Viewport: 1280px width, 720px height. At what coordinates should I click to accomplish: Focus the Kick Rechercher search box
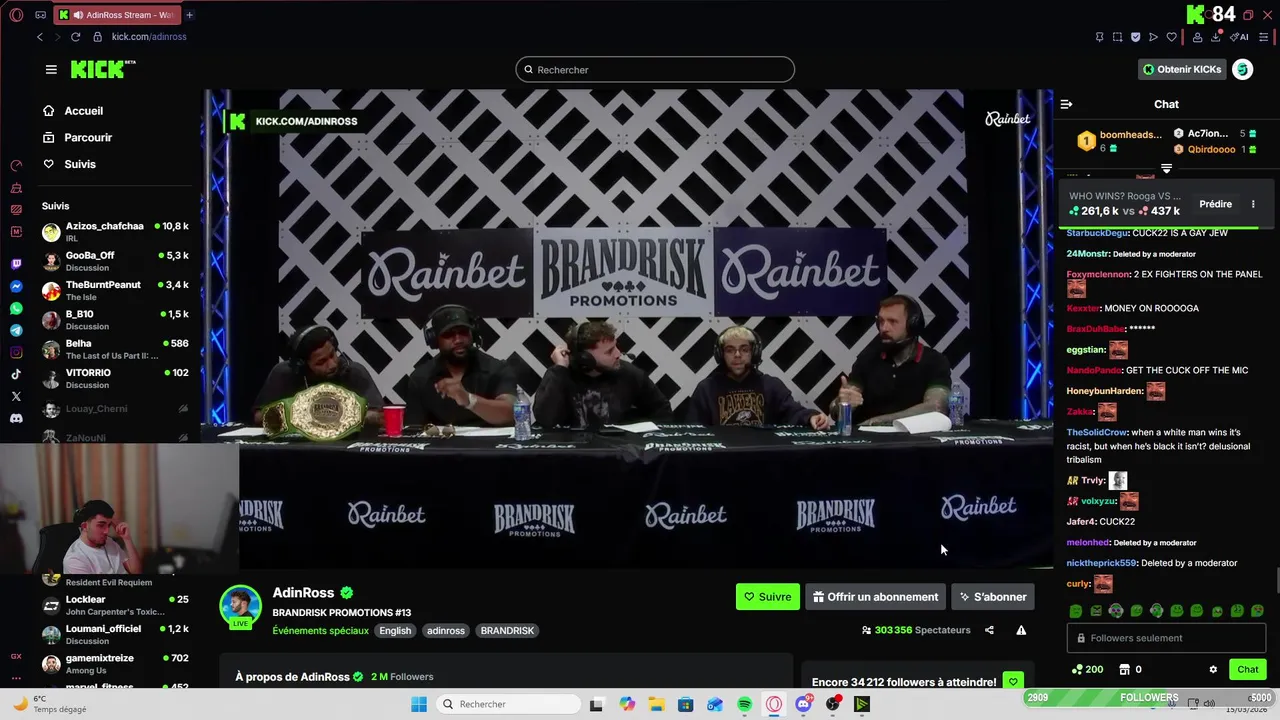pos(655,69)
